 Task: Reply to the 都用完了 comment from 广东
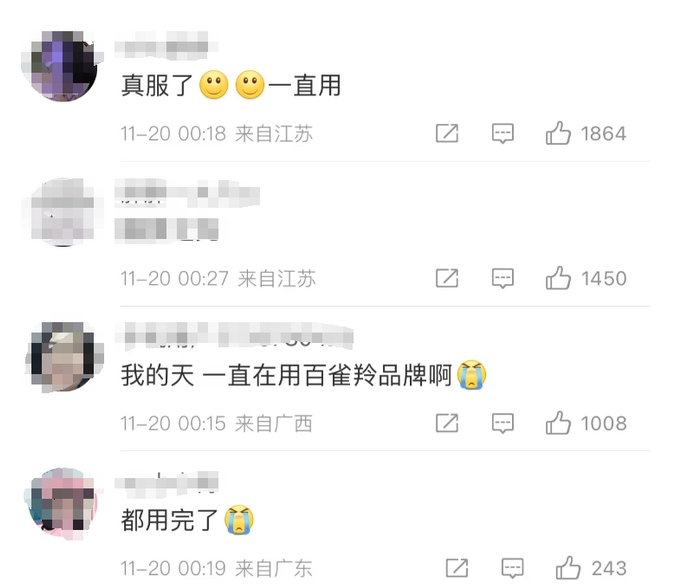point(512,568)
